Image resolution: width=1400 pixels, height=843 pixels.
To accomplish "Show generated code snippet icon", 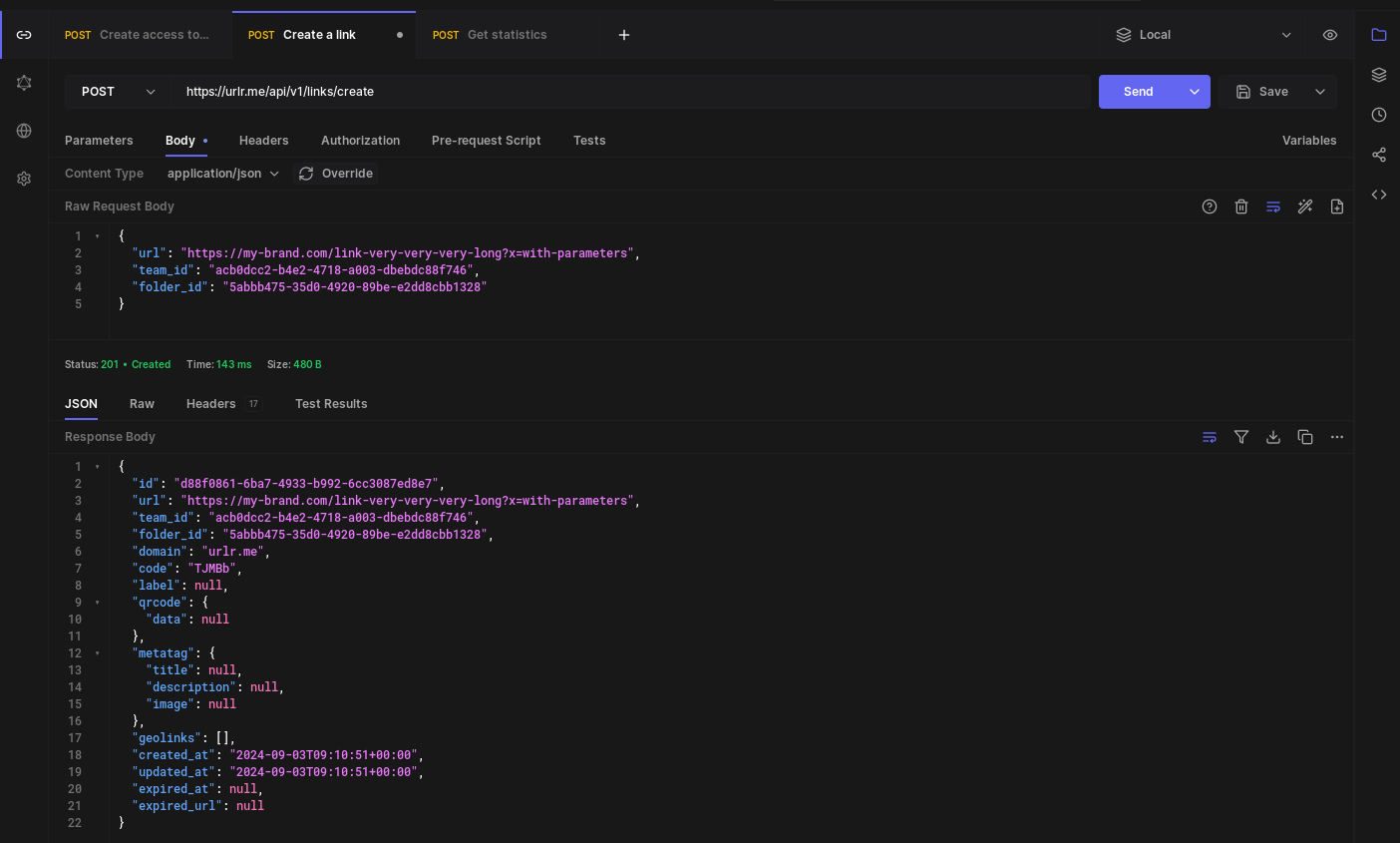I will coord(1379,195).
